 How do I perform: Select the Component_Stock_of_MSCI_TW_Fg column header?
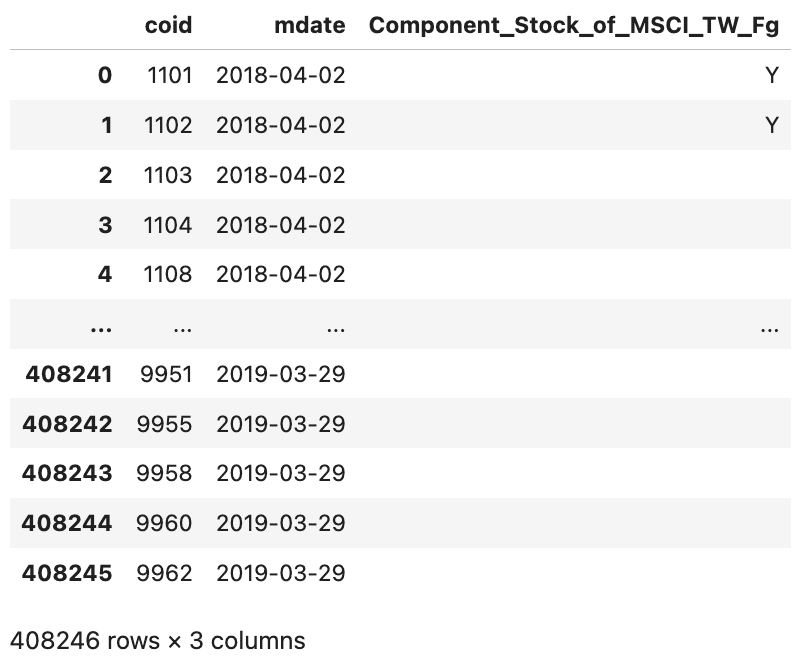(x=573, y=26)
